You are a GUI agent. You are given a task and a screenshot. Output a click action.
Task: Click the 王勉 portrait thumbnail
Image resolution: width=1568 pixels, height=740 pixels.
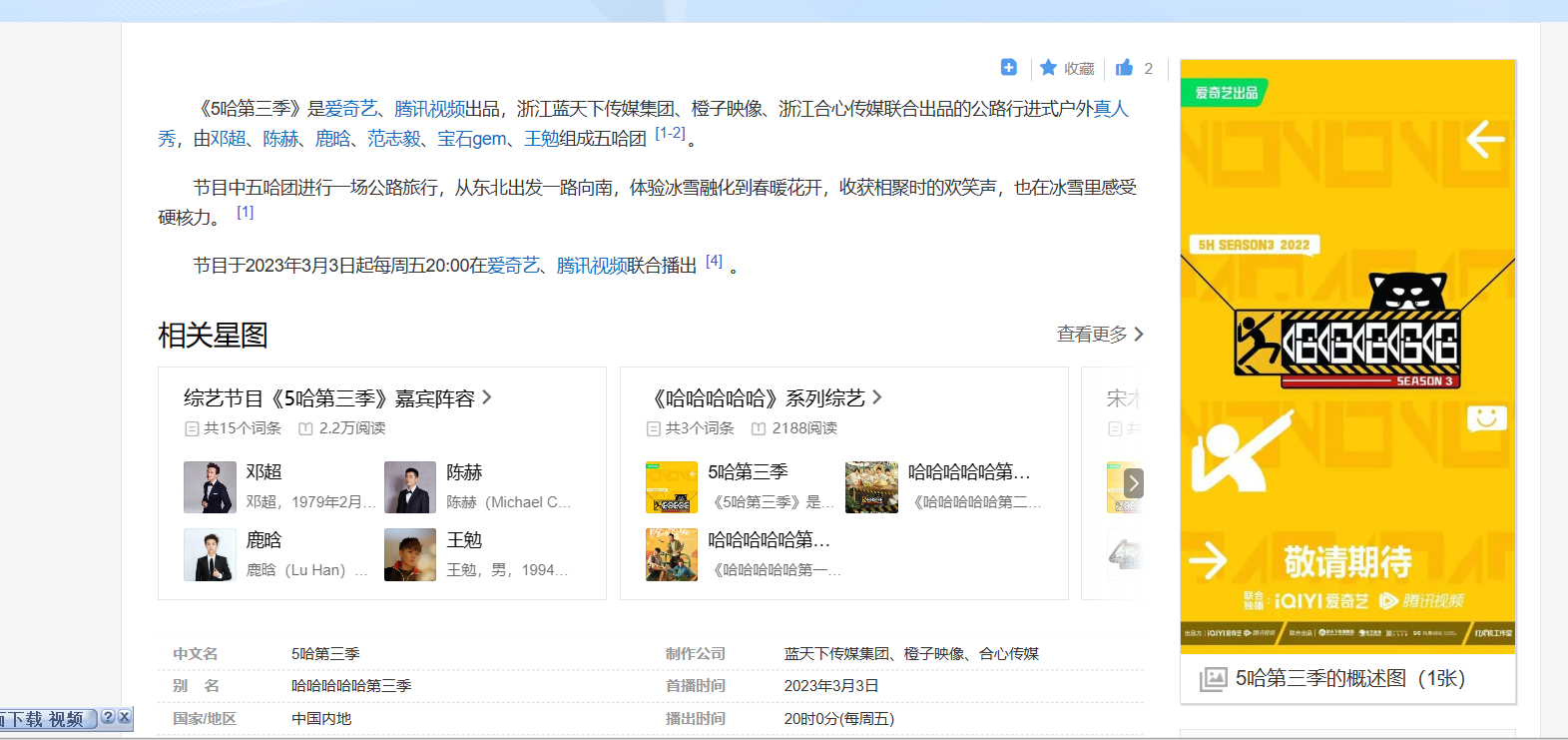coord(410,554)
